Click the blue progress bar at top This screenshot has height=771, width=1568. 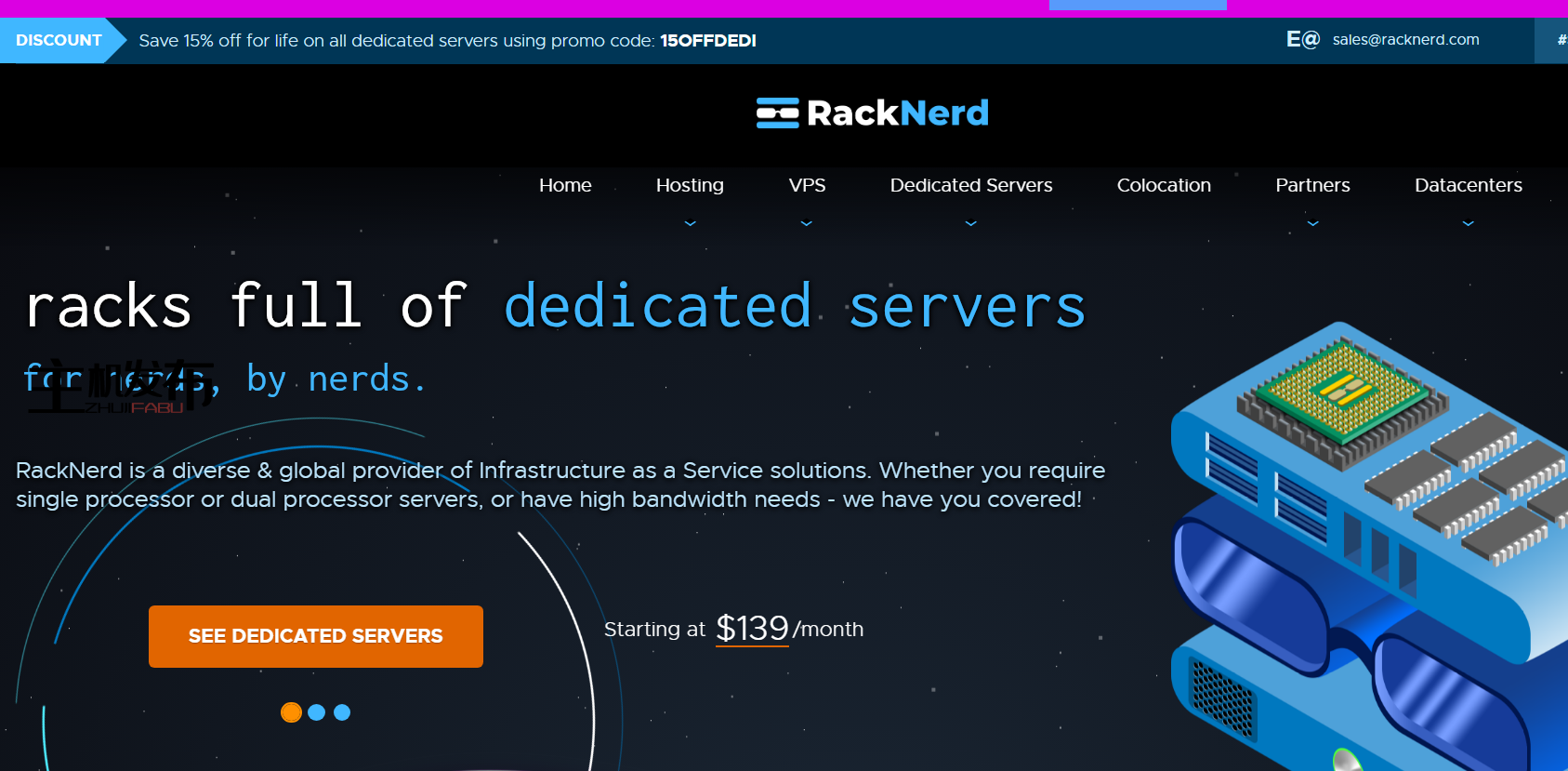pyautogui.click(x=1138, y=5)
